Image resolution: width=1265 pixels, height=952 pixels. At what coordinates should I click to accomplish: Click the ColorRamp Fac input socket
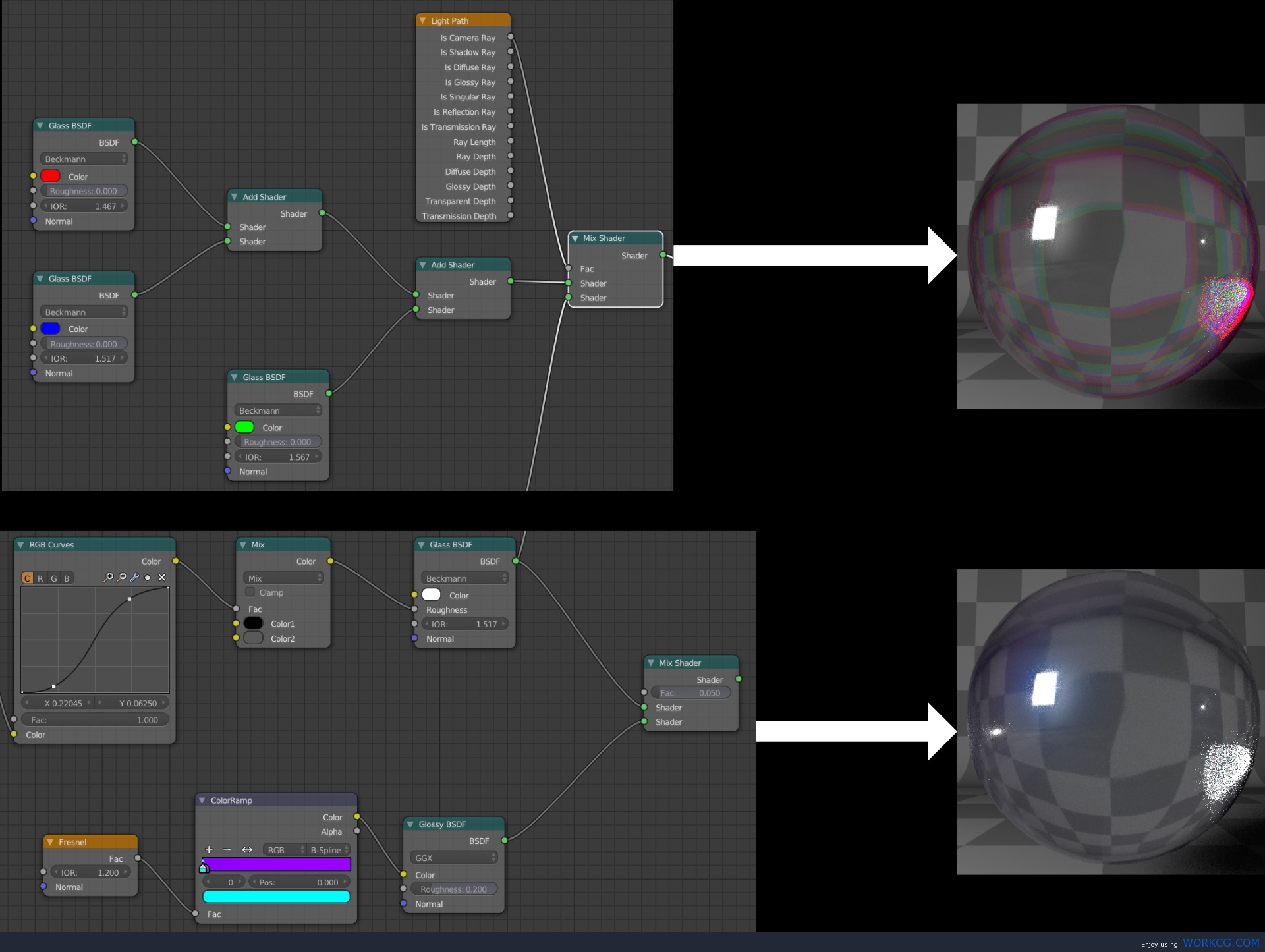[x=195, y=914]
